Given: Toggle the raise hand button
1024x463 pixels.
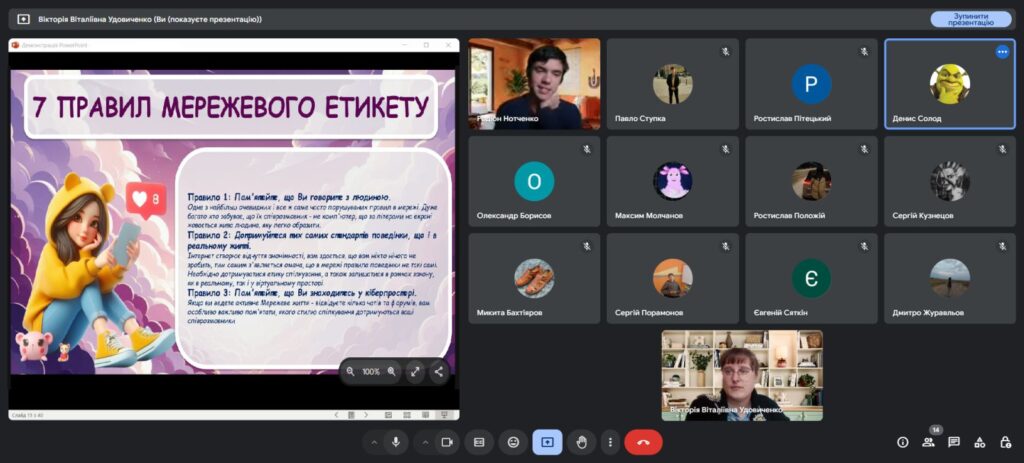Looking at the screenshot, I should coord(581,441).
